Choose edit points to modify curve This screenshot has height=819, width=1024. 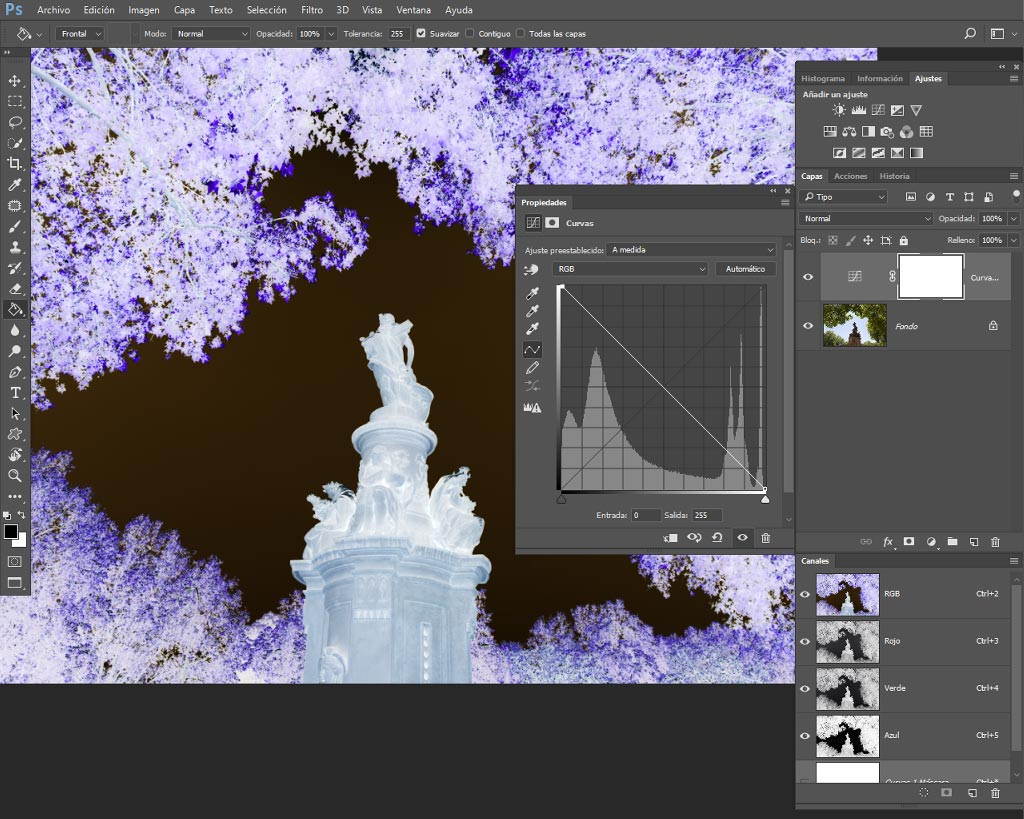533,350
